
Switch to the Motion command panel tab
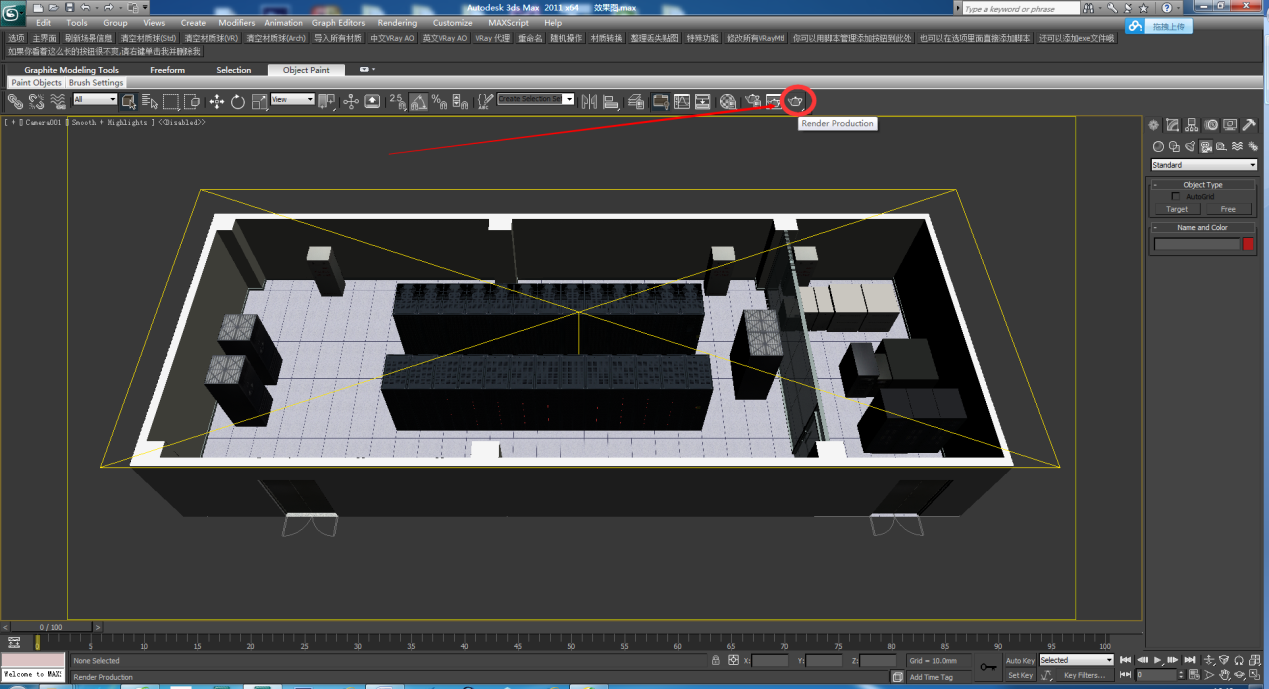coord(1211,125)
